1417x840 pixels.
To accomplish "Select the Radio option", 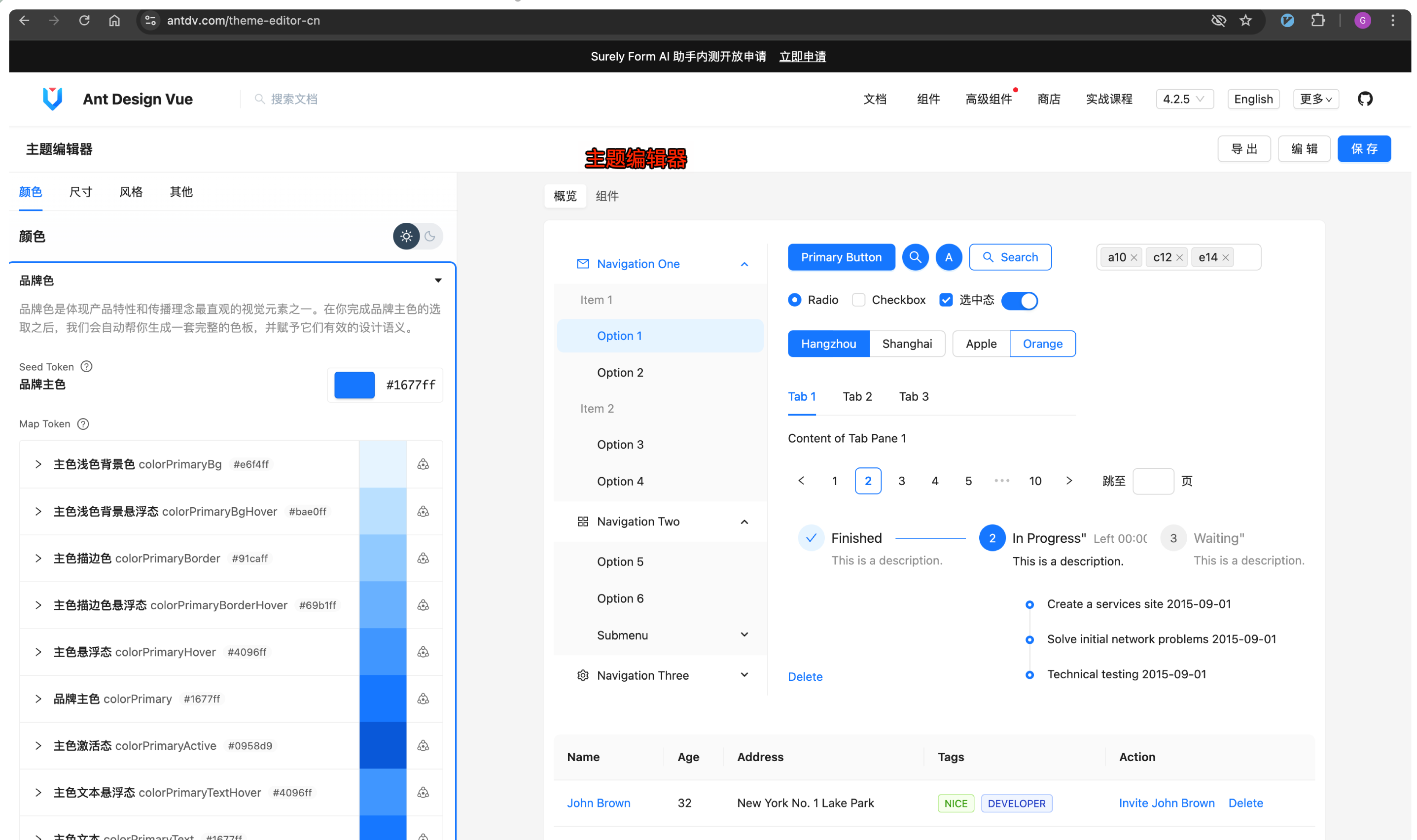I will (794, 300).
